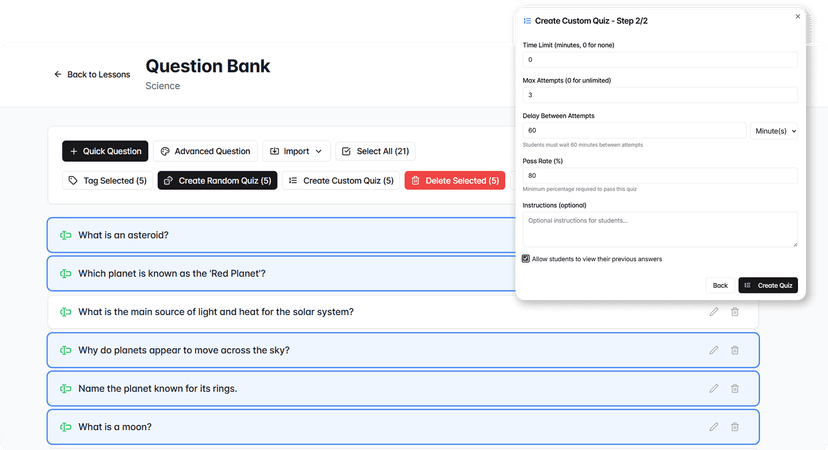Click the type icon beside the Red Planet question

point(65,274)
